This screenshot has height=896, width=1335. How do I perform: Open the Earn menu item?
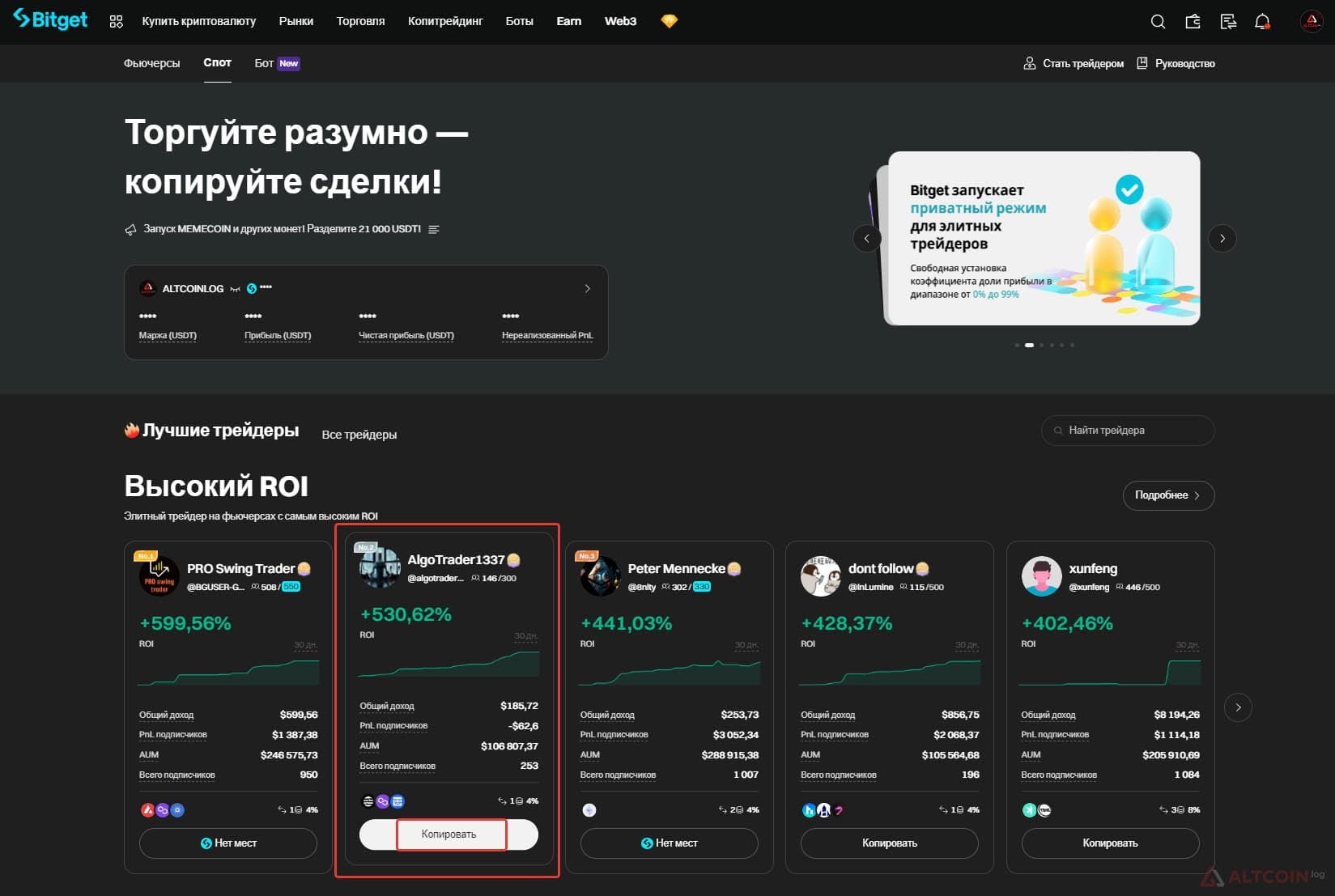point(569,21)
